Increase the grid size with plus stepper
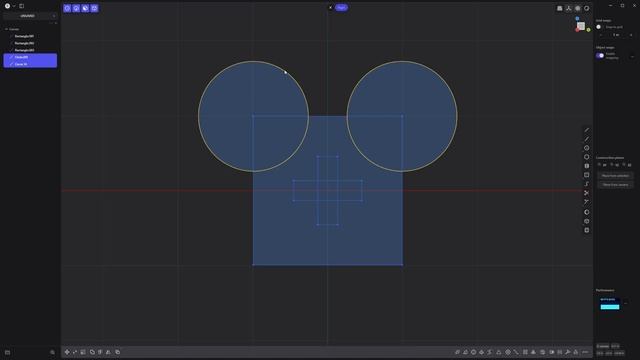Image resolution: width=640 pixels, height=360 pixels. coord(631,35)
